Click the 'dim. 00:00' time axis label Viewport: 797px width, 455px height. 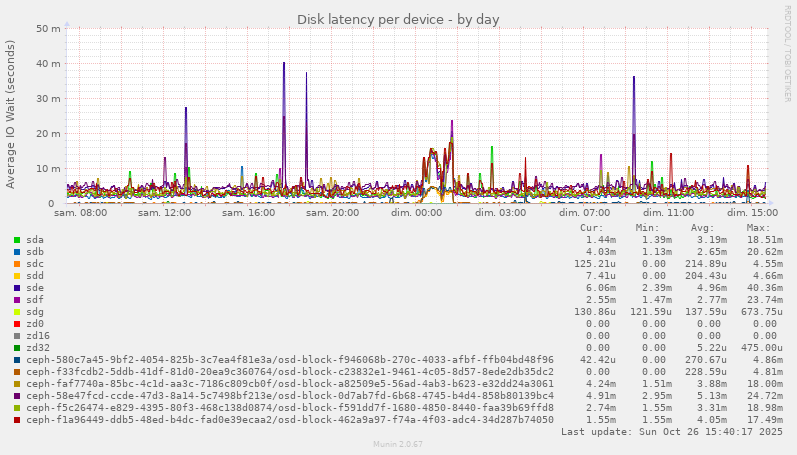(416, 213)
